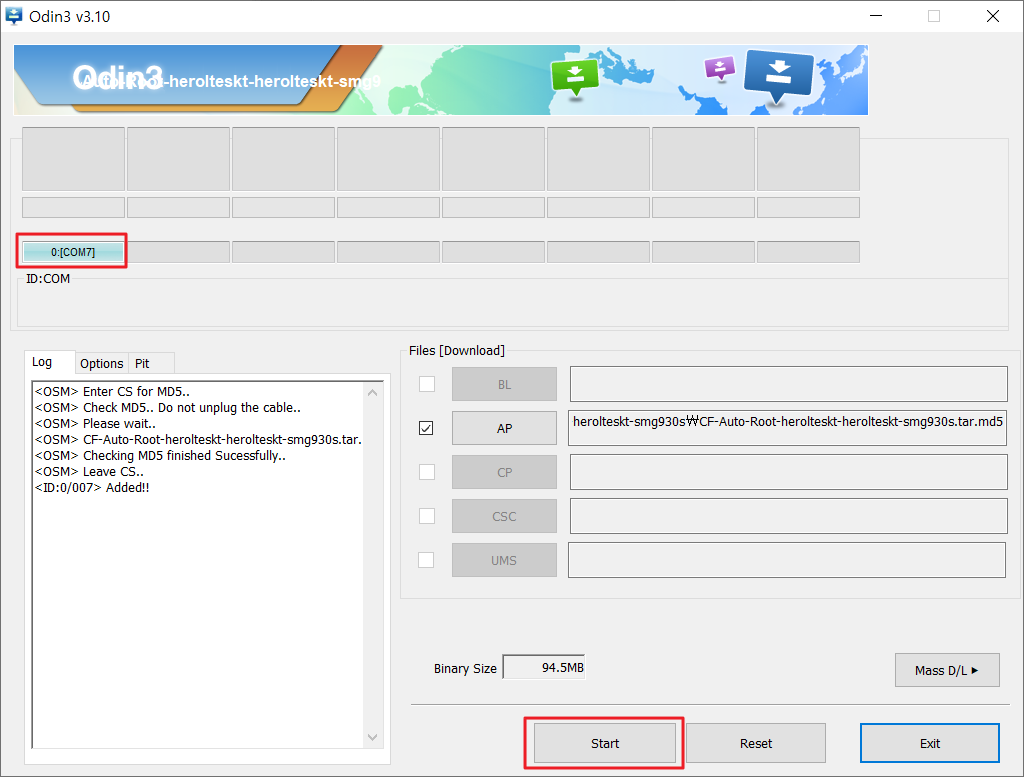1024x777 pixels.
Task: Click the large blue download icon on banner
Action: pos(779,76)
